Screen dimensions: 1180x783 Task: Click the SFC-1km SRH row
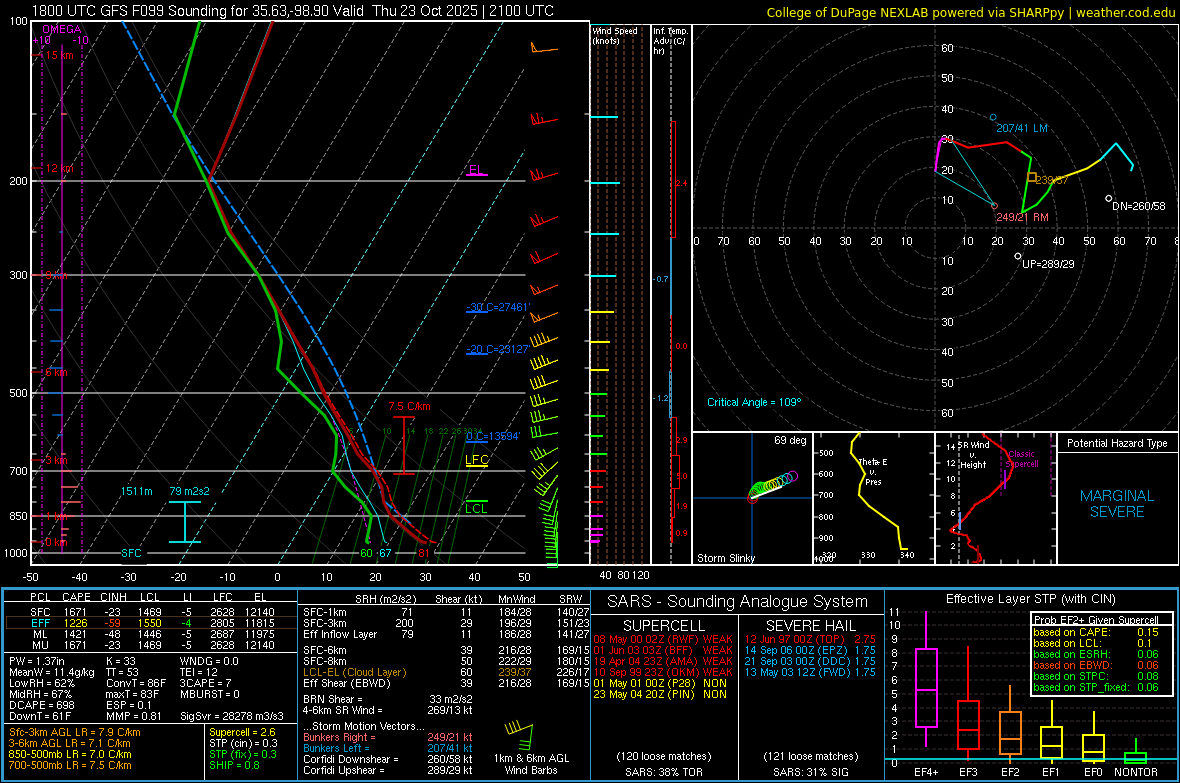click(446, 612)
